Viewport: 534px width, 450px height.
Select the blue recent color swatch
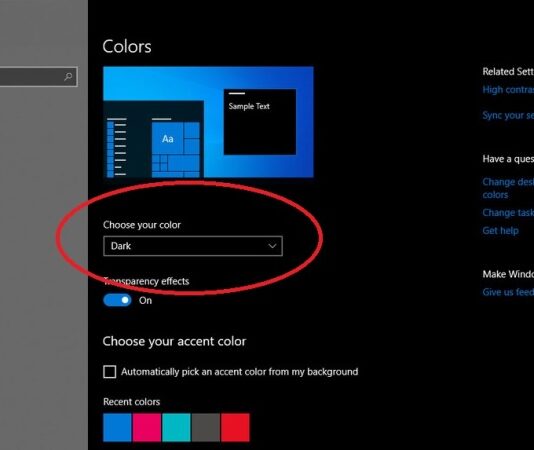[117, 428]
